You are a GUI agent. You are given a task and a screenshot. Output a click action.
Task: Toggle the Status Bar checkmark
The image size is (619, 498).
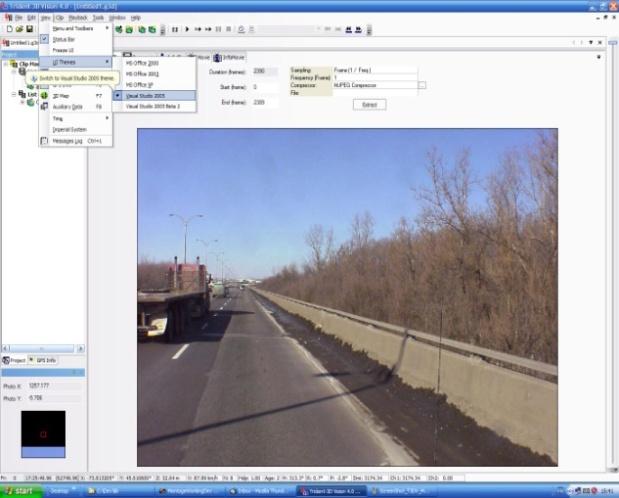[45, 39]
